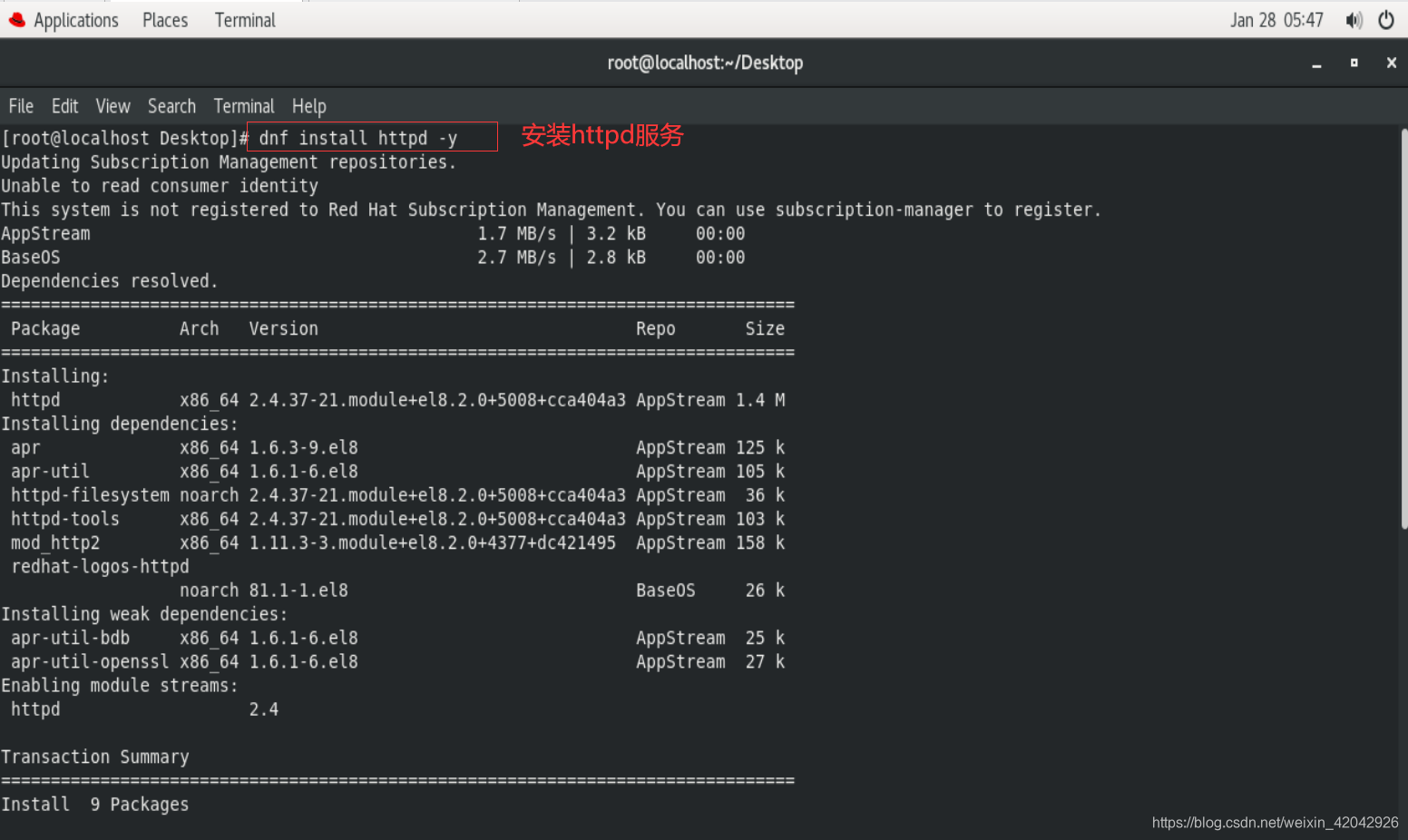This screenshot has height=840, width=1408.
Task: Open the Edit menu in terminal
Action: pos(64,106)
